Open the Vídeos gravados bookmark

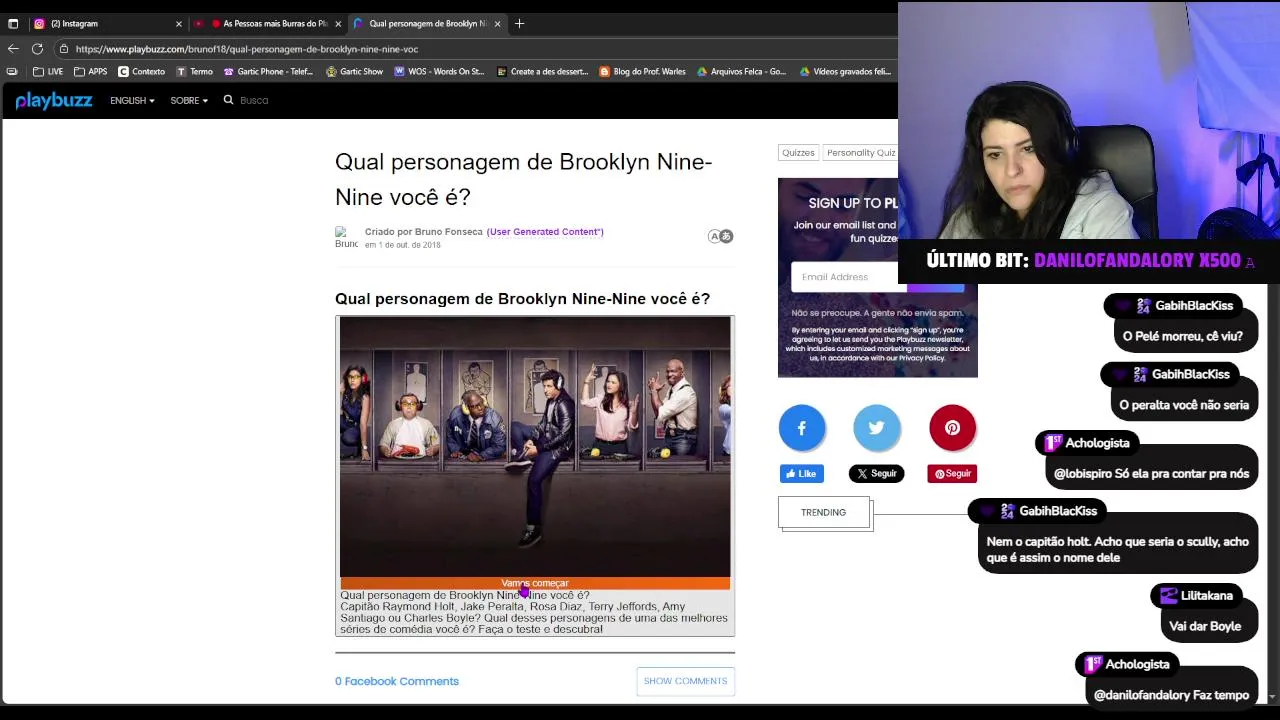[x=845, y=71]
